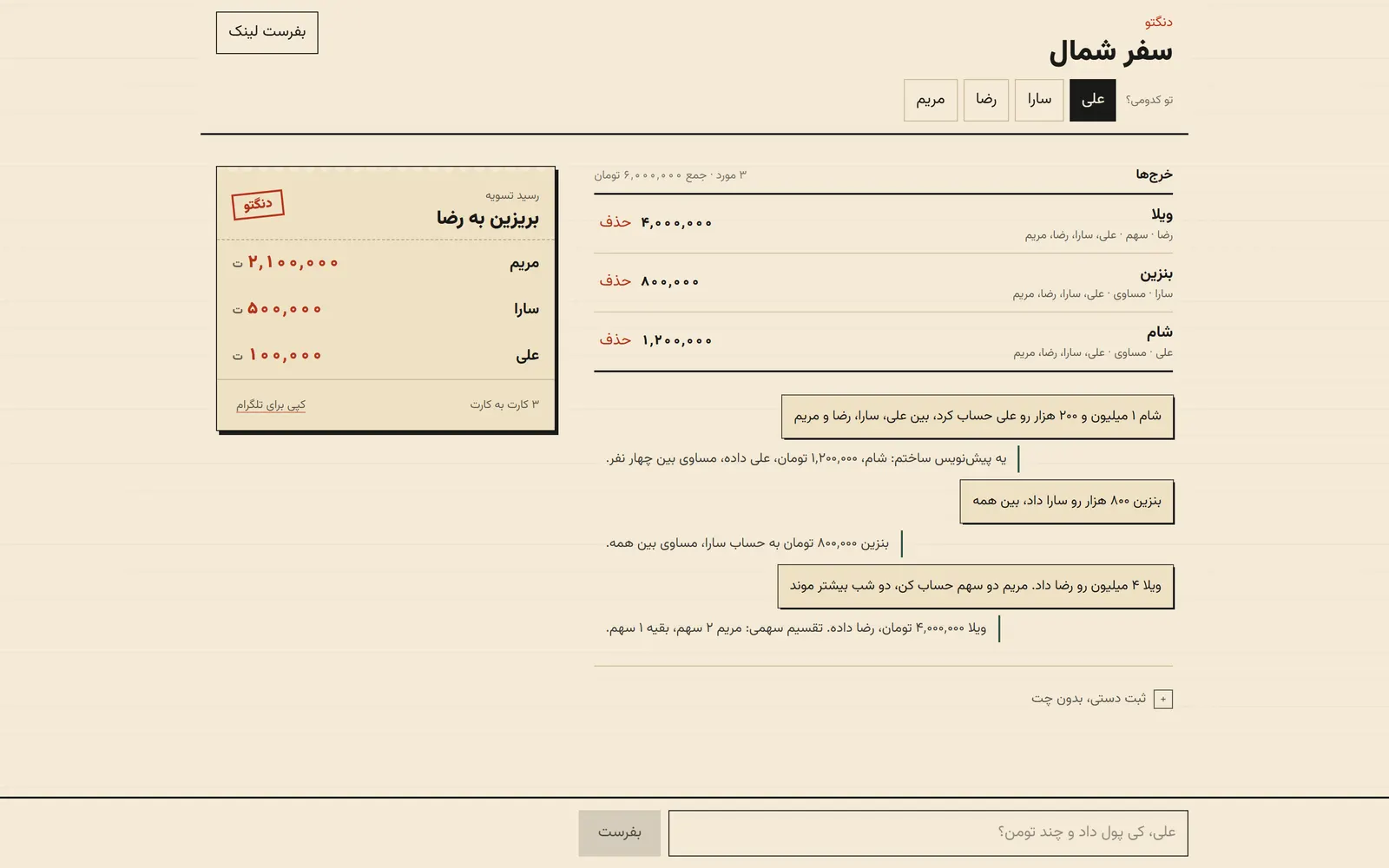Delete the ویلا expense with حذف

(x=615, y=222)
